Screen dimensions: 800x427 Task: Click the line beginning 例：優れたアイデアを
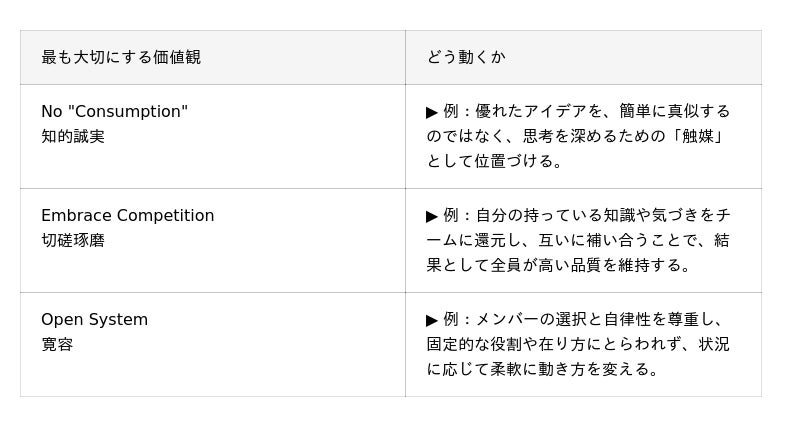click(x=587, y=111)
